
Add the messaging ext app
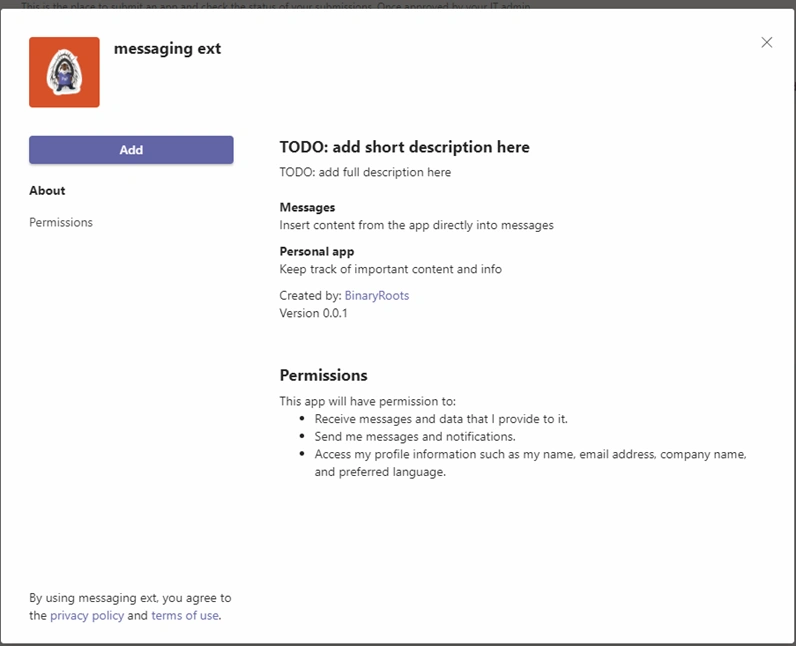click(131, 150)
